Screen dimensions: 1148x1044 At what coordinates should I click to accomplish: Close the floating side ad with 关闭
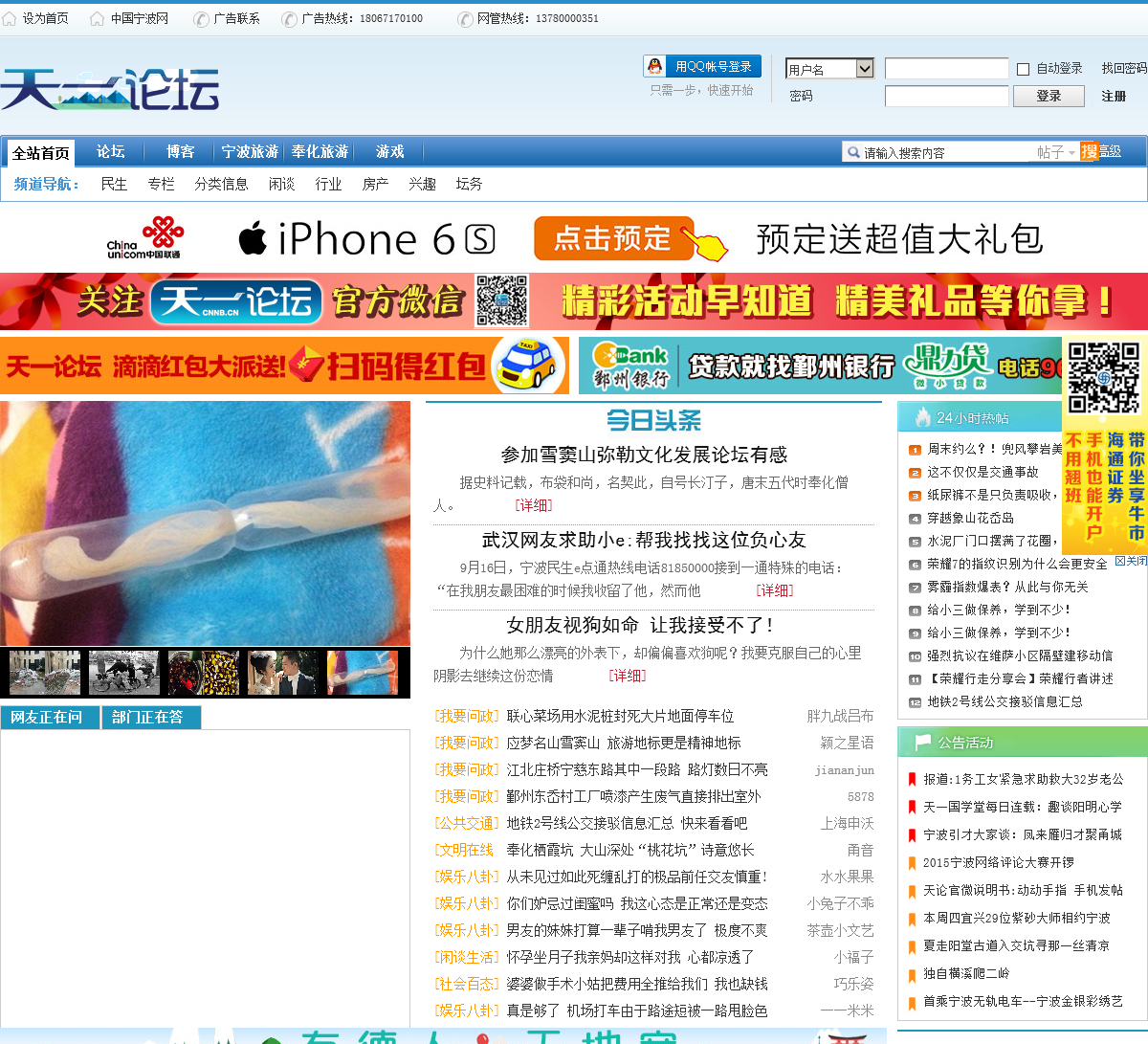[1131, 561]
